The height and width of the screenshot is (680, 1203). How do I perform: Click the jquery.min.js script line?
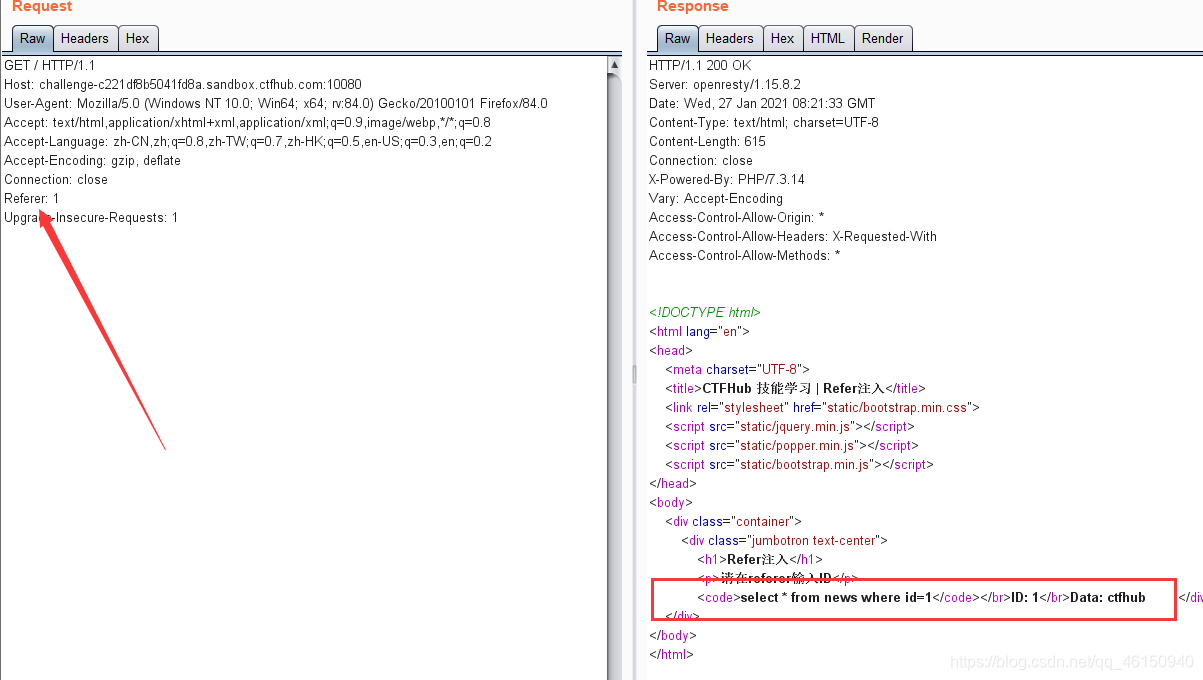tap(791, 427)
